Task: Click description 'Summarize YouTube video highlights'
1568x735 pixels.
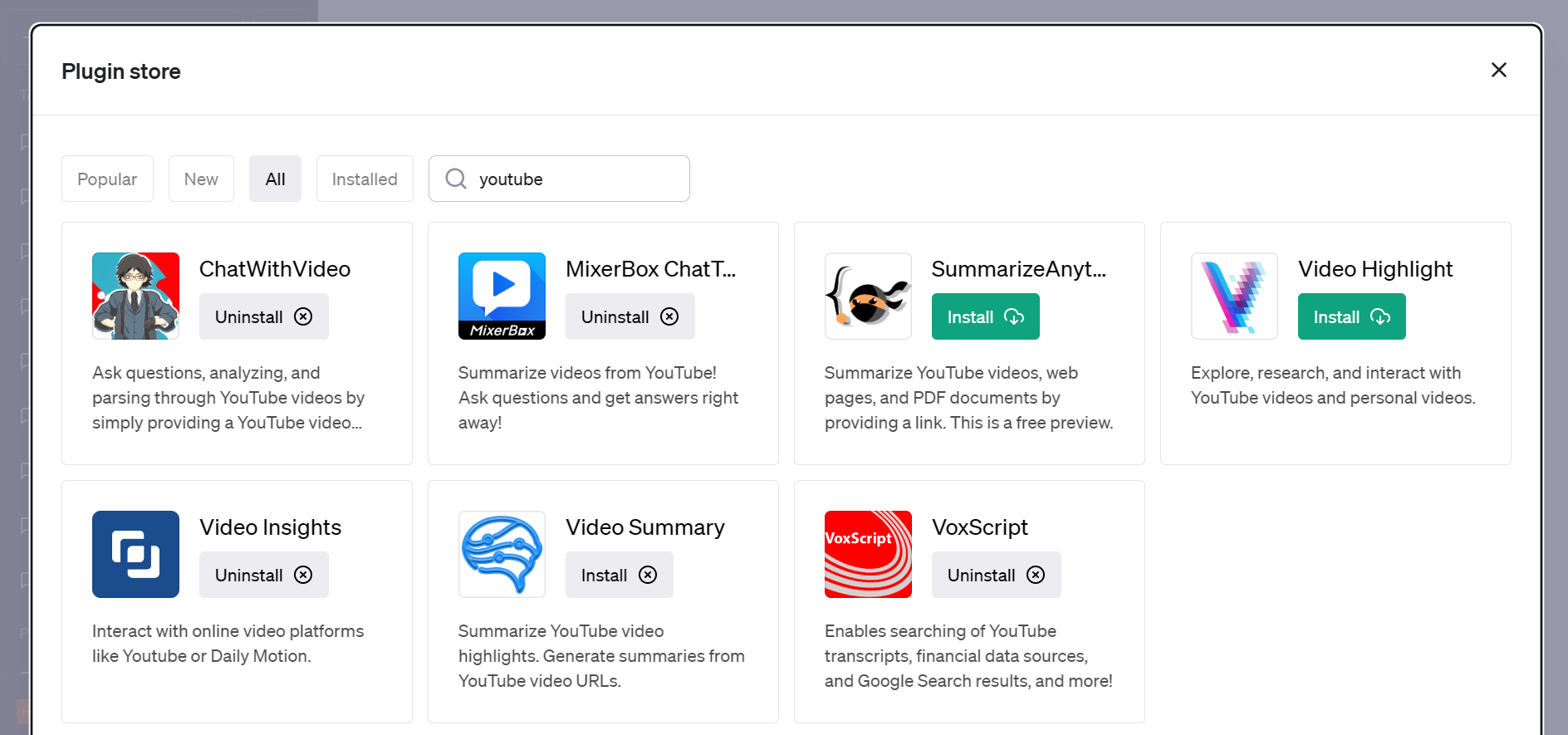Action: [601, 656]
